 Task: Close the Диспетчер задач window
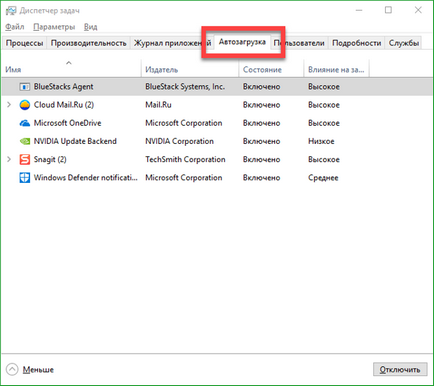[x=418, y=10]
